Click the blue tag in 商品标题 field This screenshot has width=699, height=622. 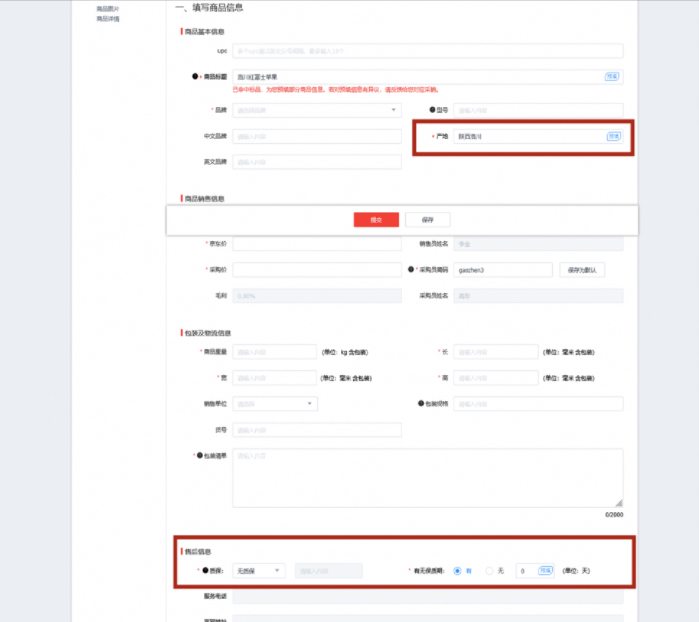pyautogui.click(x=612, y=76)
